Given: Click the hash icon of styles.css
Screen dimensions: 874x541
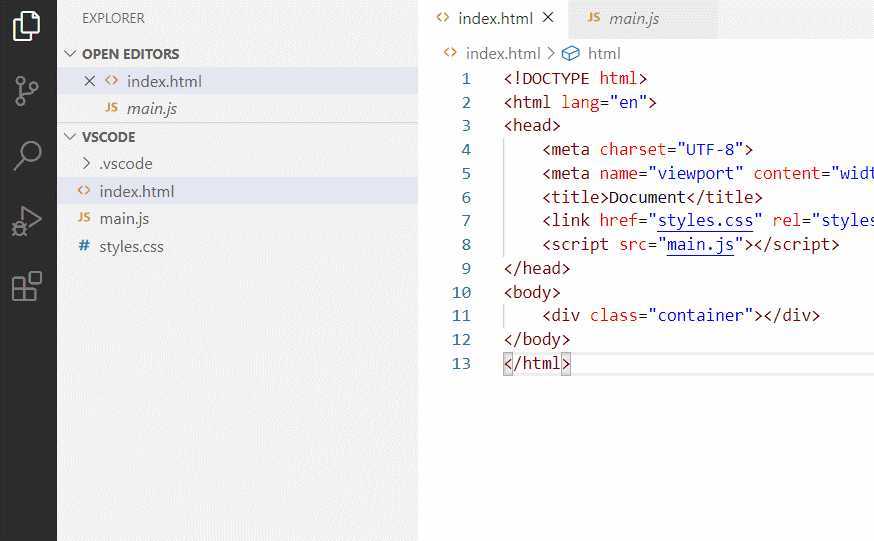Looking at the screenshot, I should tap(84, 245).
